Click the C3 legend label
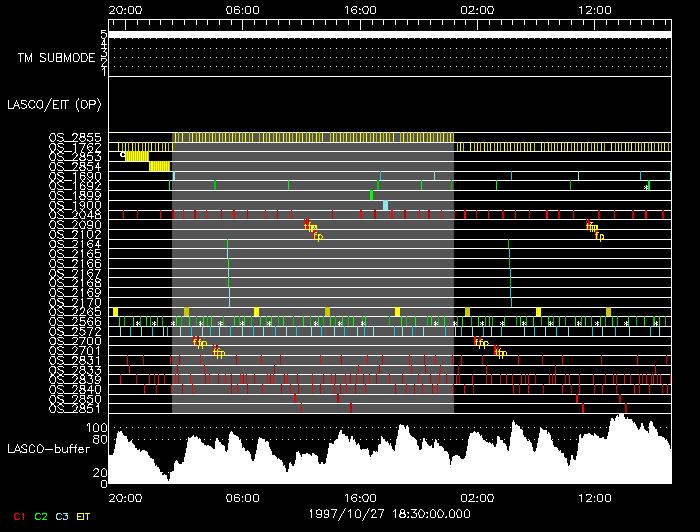Image resolution: width=700 pixels, height=532 pixels. tap(62, 516)
